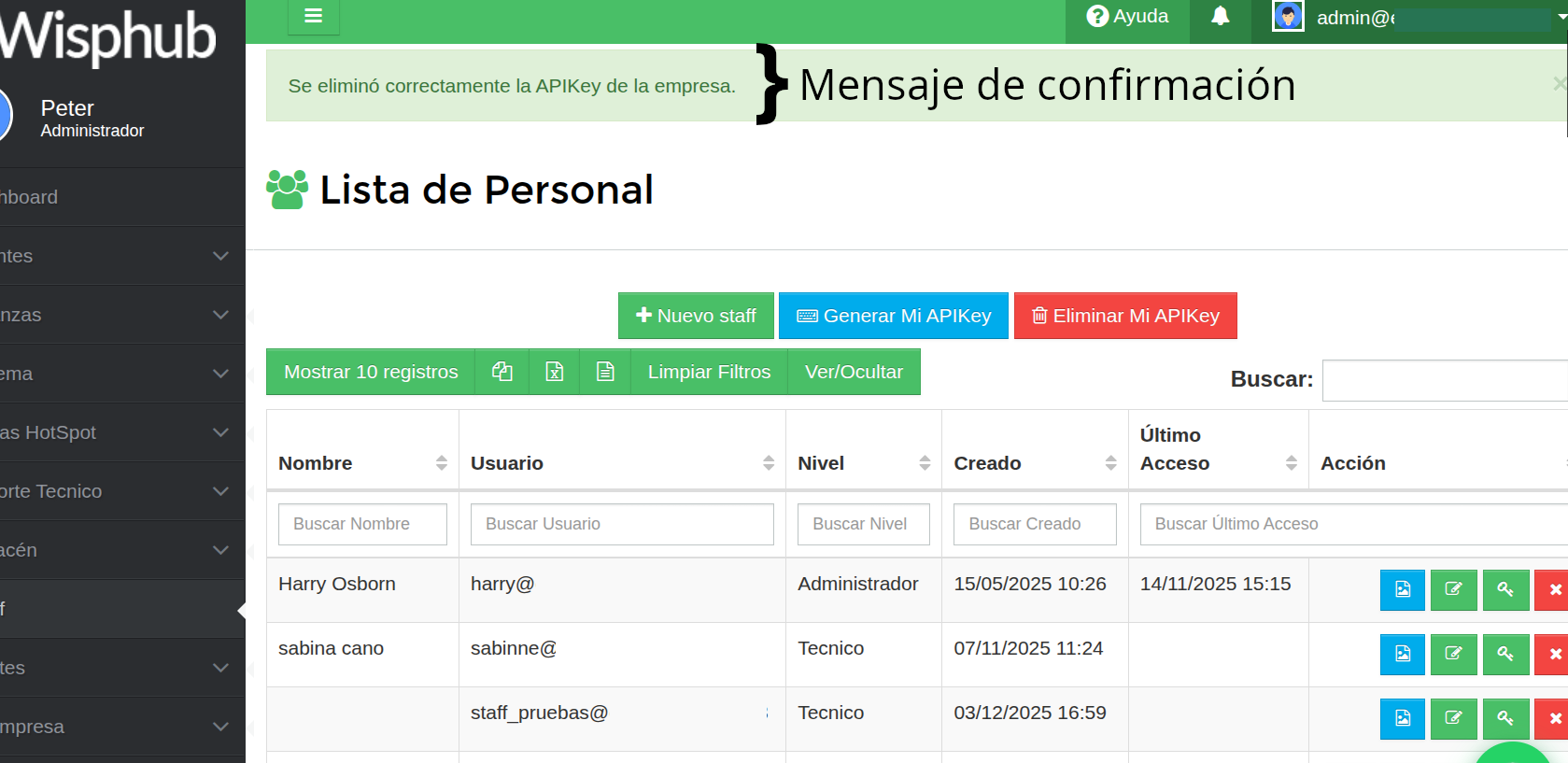Click Eliminar Mi APIKey button
The image size is (1568, 763).
(x=1125, y=316)
